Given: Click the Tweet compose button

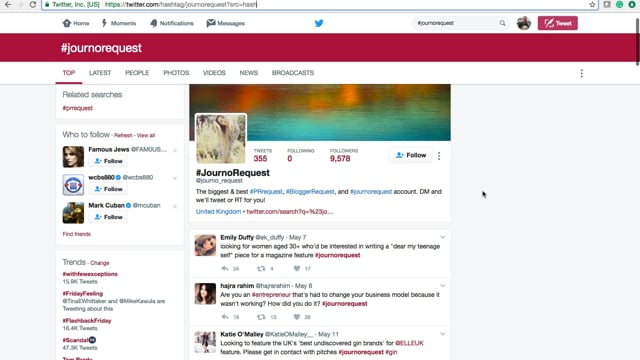Looking at the screenshot, I should click(558, 23).
